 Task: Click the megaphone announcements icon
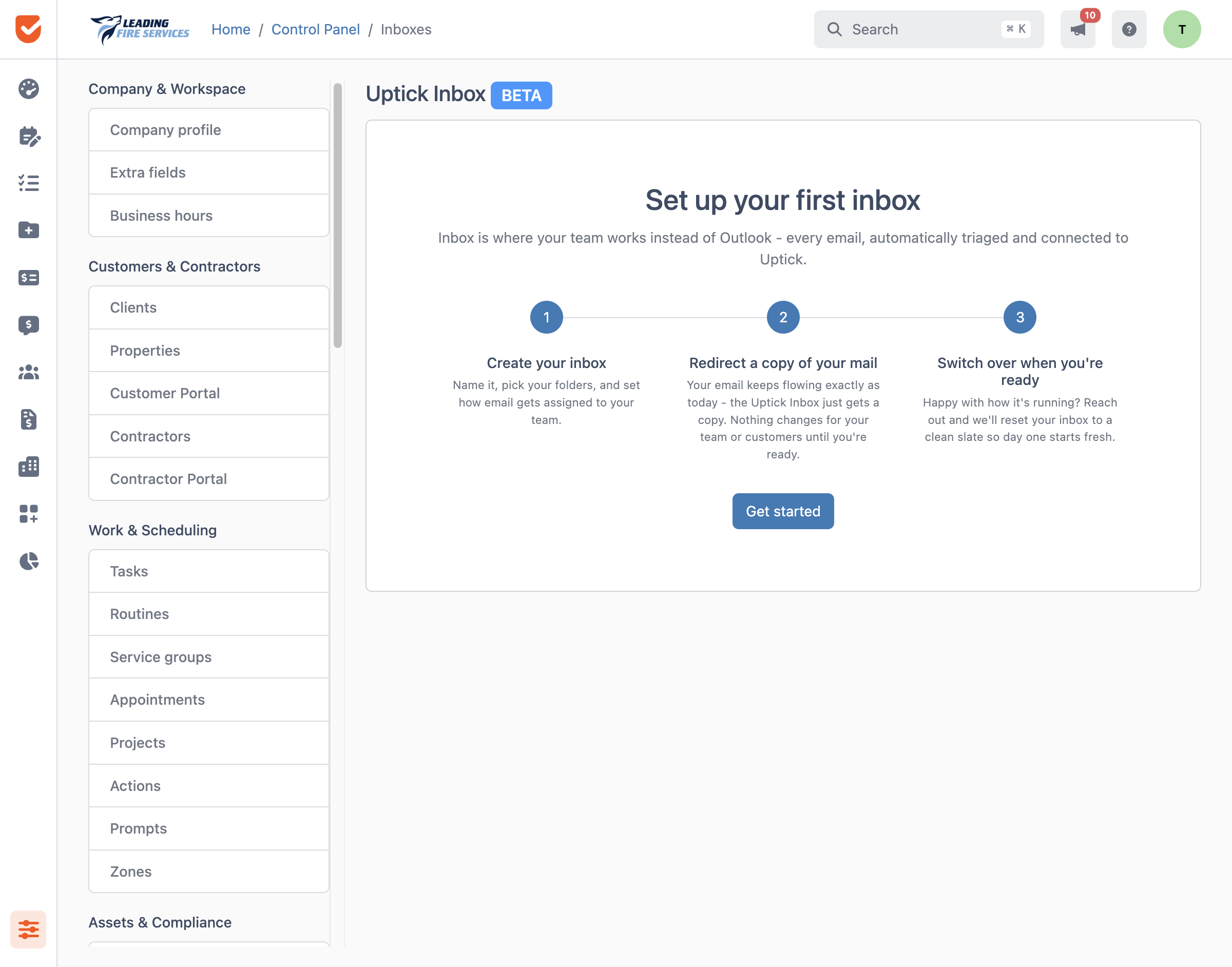tap(1077, 29)
